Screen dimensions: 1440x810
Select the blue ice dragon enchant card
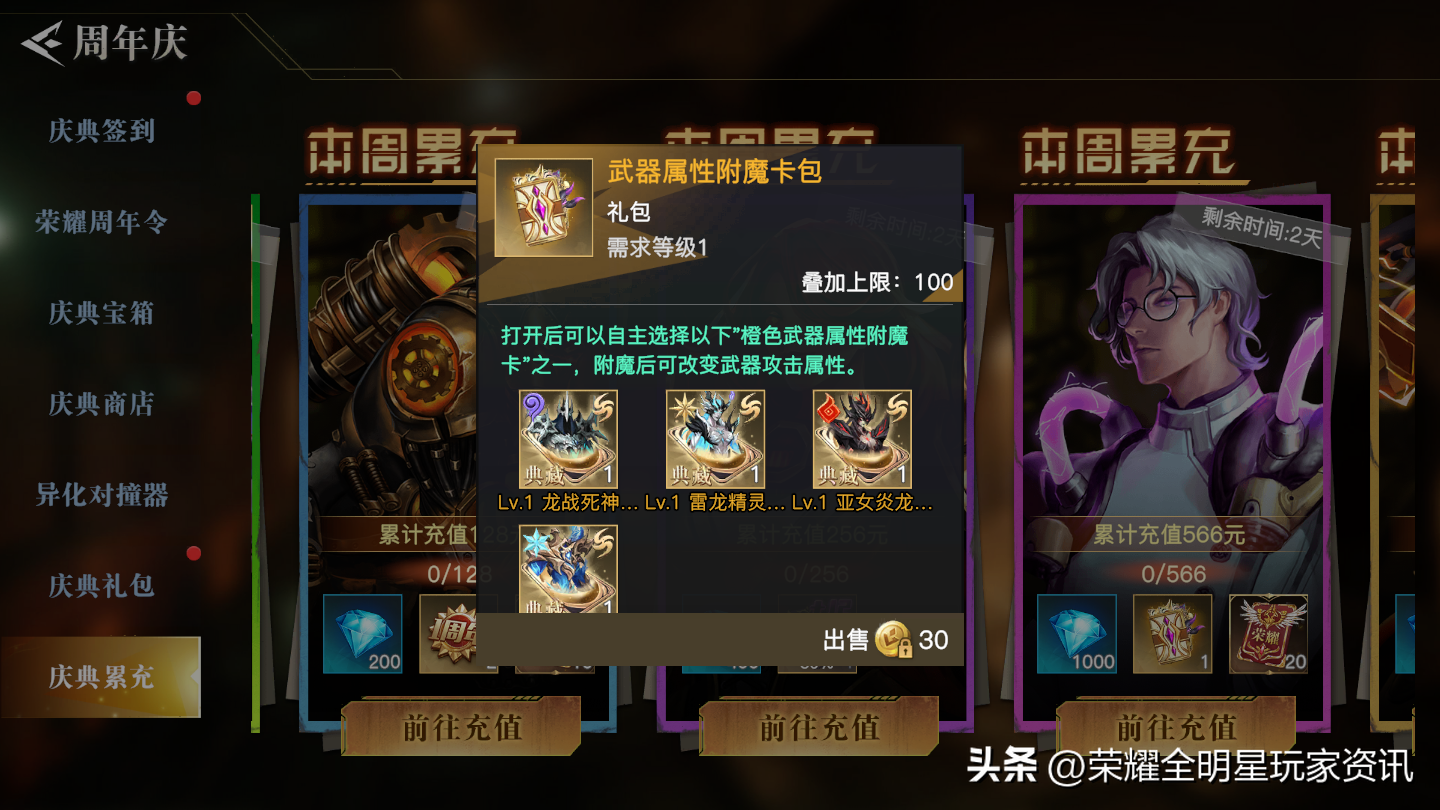568,569
